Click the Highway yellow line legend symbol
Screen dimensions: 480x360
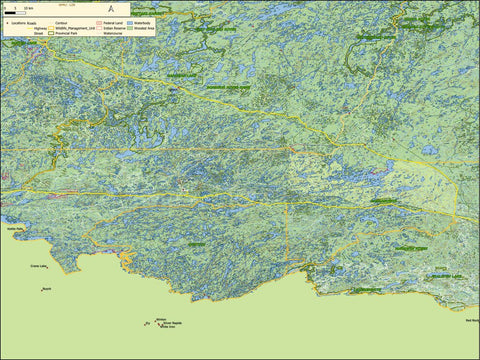30,28
